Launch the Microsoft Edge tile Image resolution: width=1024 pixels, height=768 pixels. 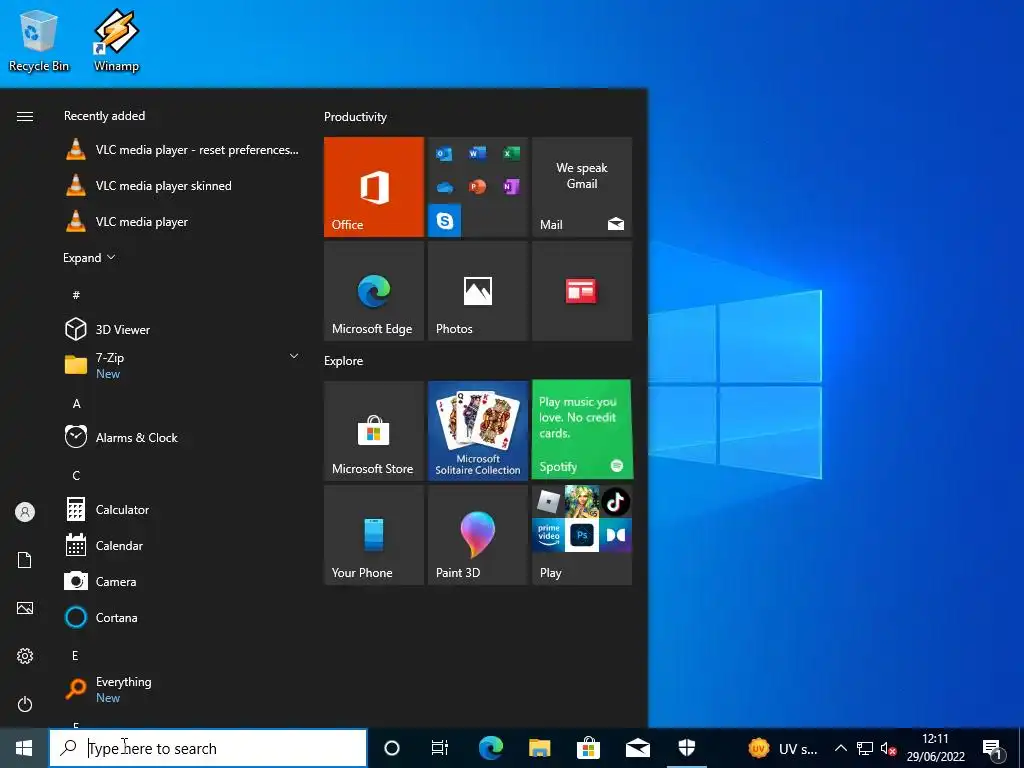(374, 291)
